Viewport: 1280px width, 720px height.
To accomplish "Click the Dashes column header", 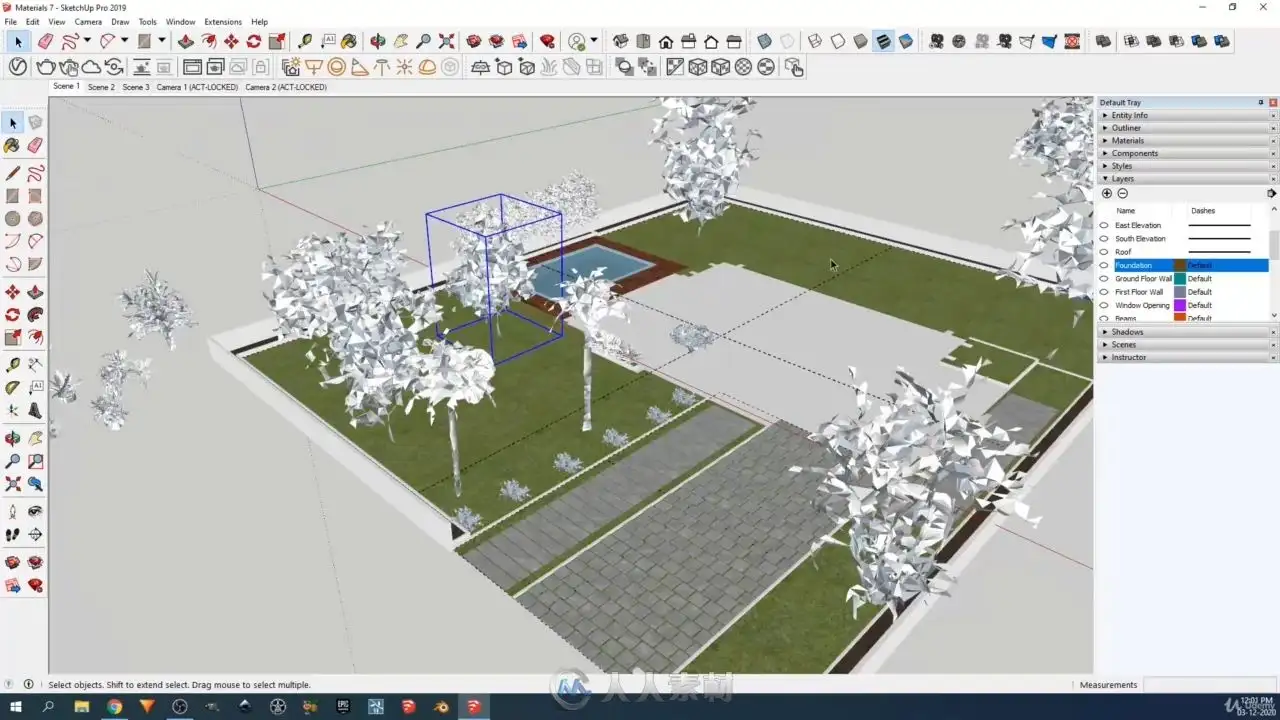I will [x=1203, y=211].
